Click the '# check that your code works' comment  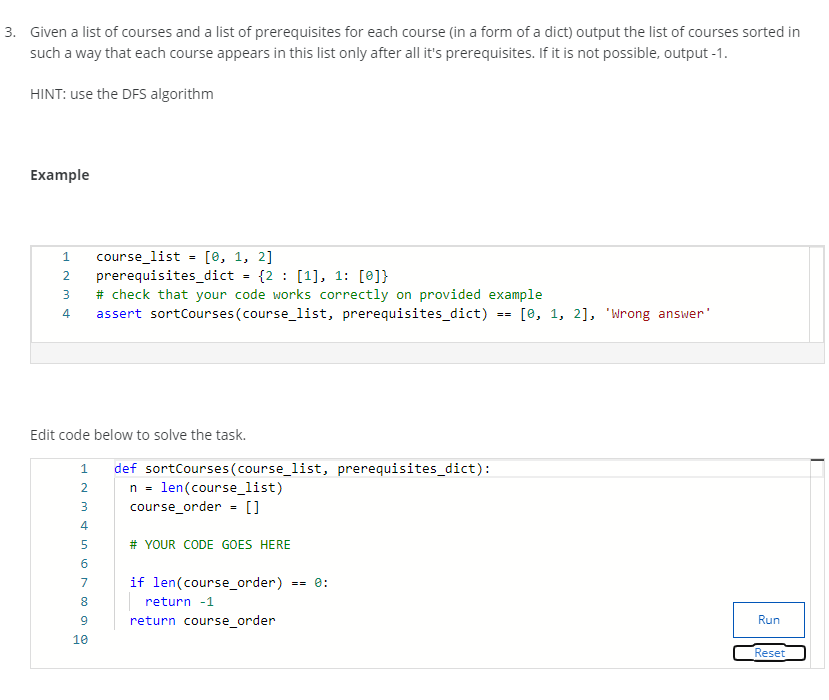(319, 294)
